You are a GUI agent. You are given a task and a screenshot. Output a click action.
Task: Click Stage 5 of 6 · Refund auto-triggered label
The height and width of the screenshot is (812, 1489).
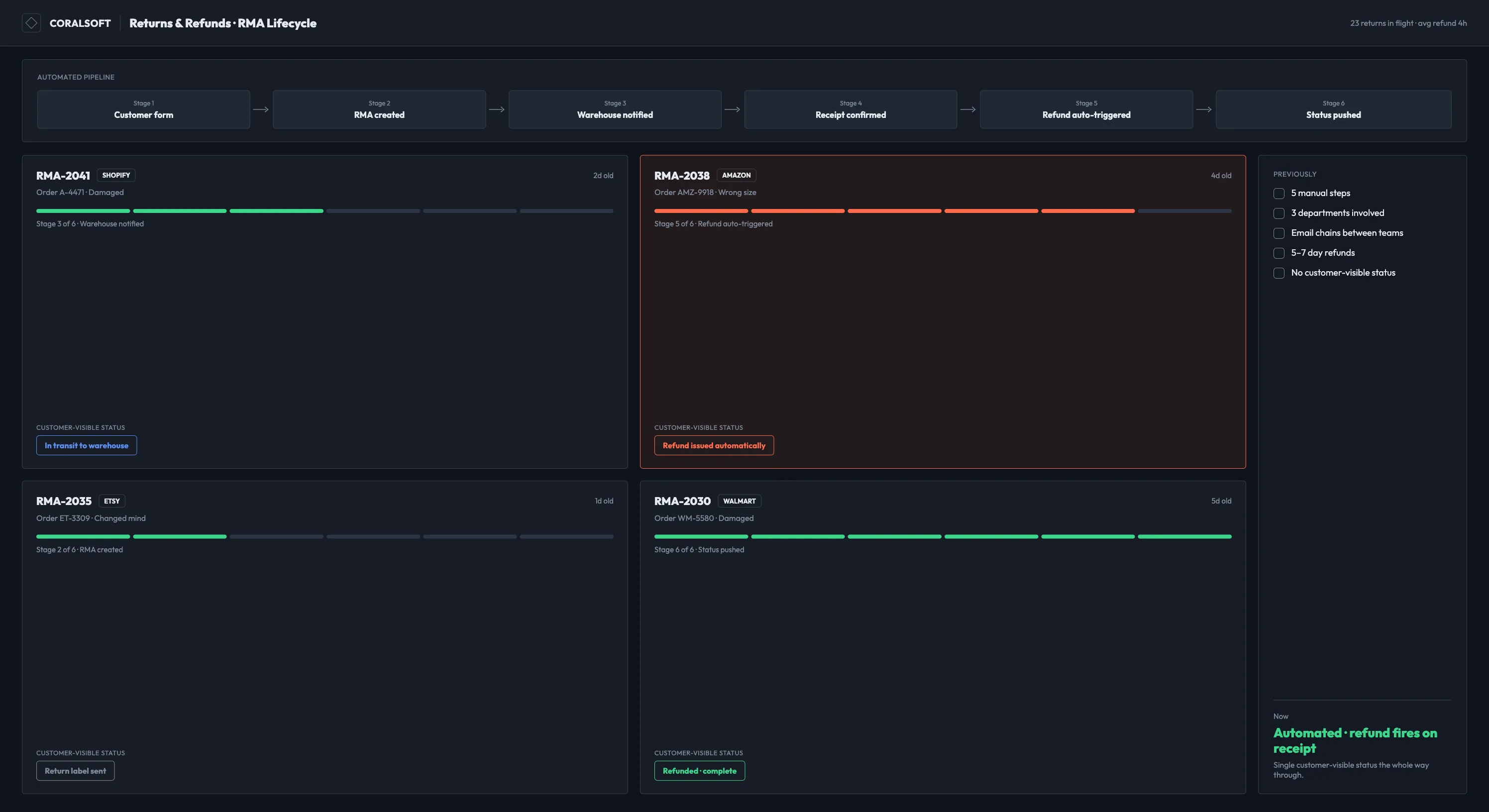tap(713, 224)
